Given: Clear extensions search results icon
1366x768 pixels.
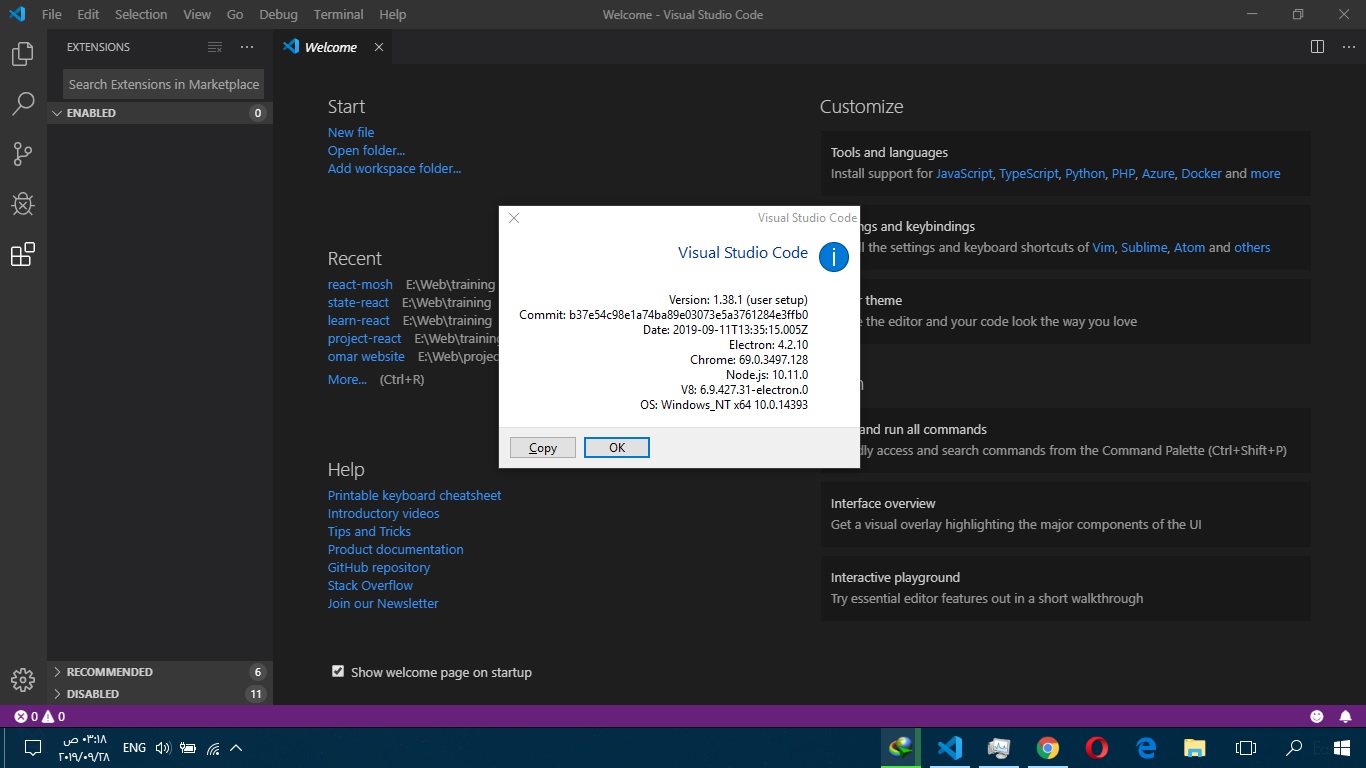Looking at the screenshot, I should click(214, 47).
